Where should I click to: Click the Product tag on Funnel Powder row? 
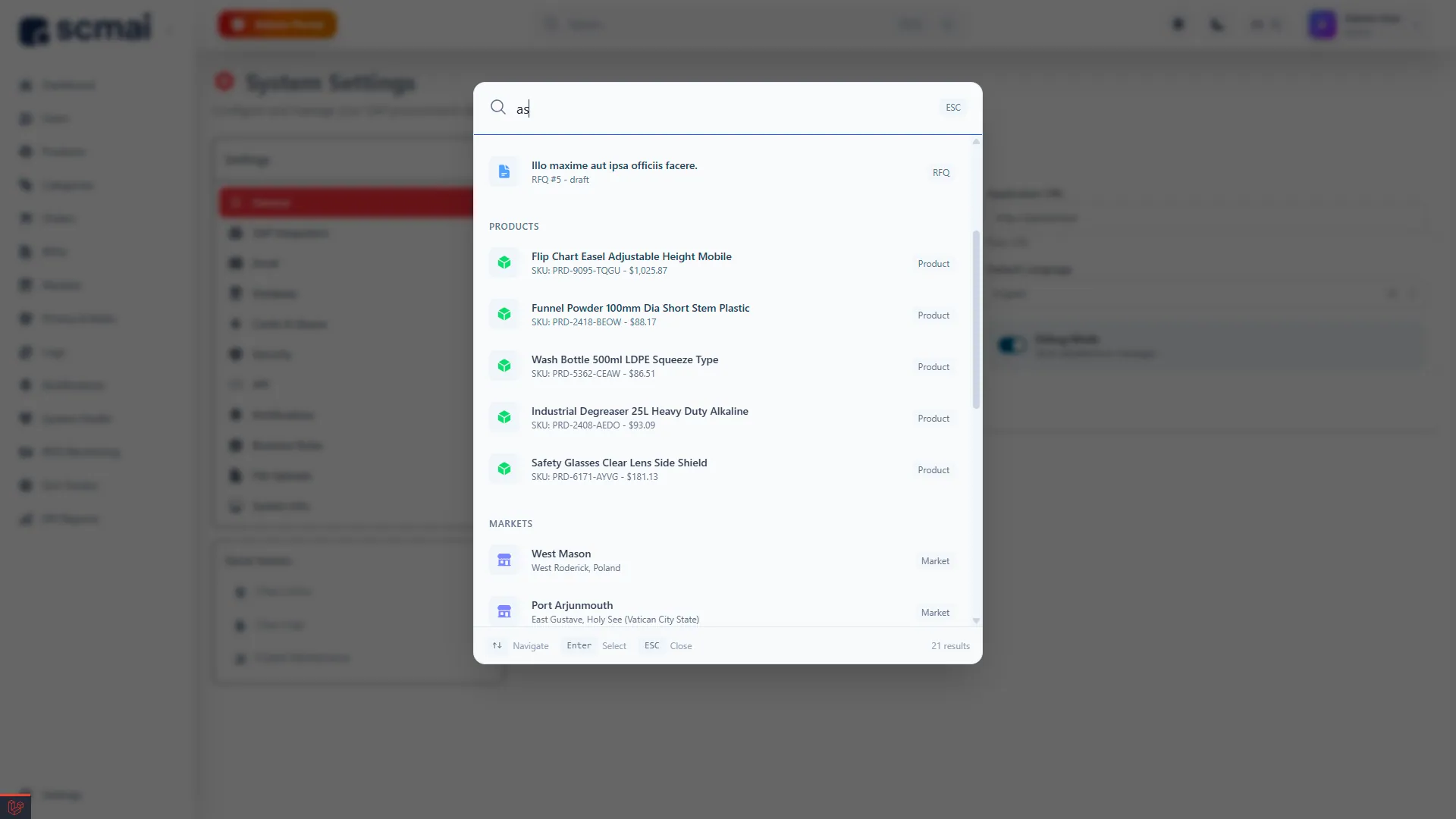click(934, 315)
